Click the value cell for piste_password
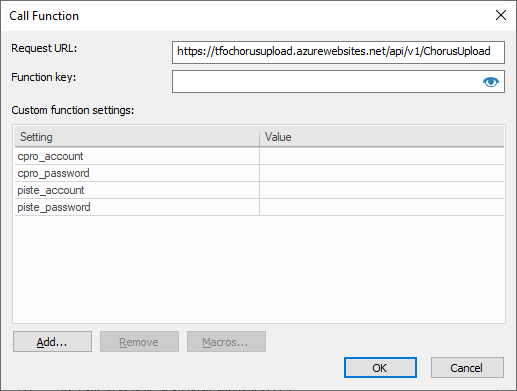 (382, 207)
